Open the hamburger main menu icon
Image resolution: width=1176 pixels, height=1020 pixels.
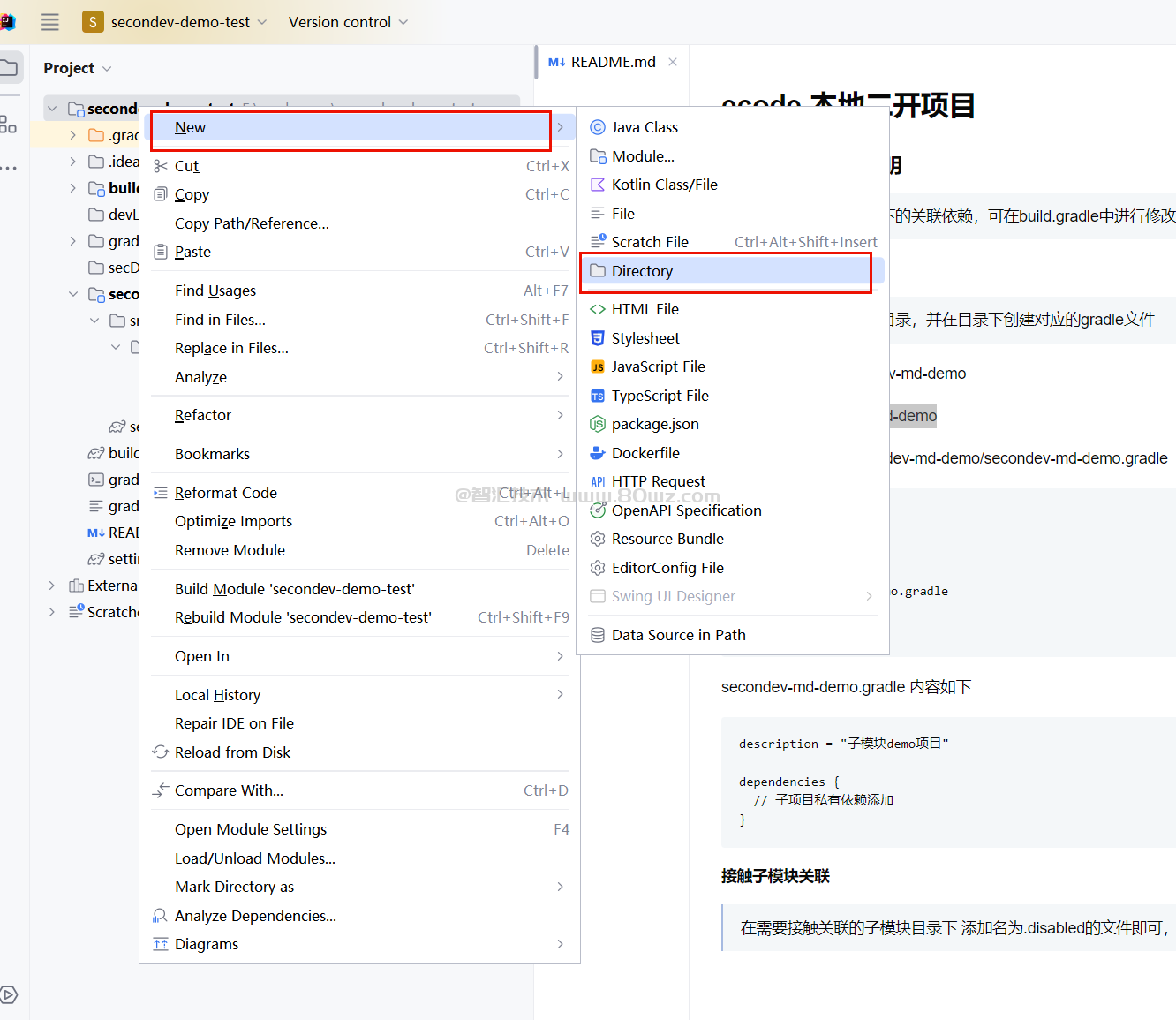pyautogui.click(x=50, y=22)
